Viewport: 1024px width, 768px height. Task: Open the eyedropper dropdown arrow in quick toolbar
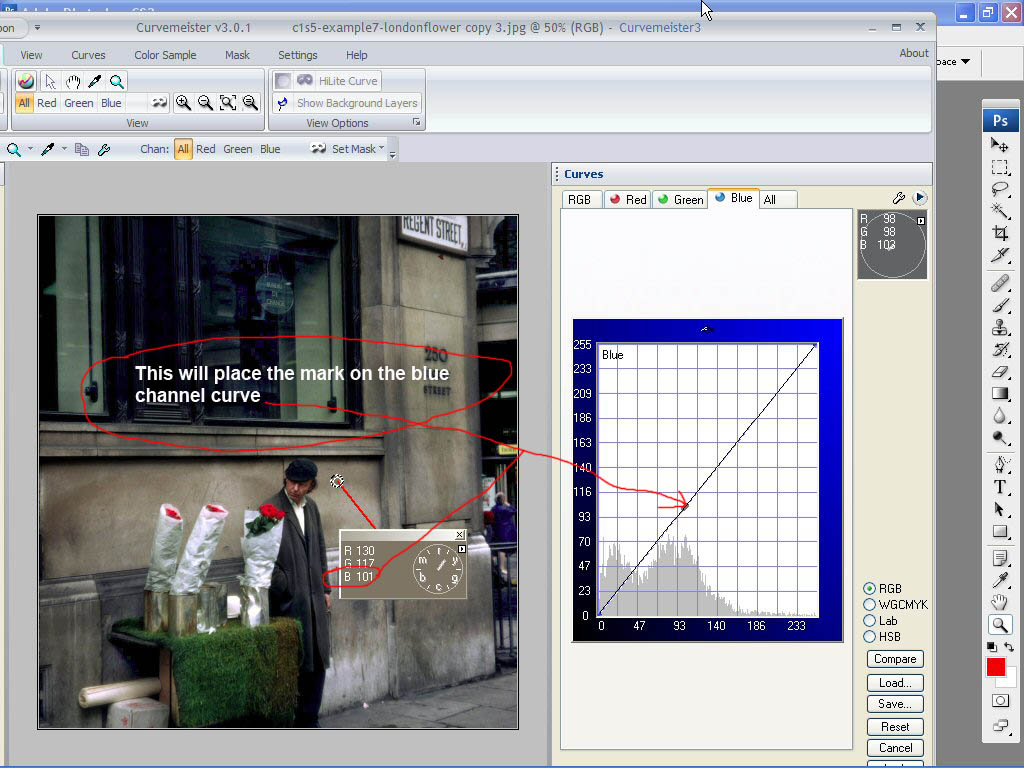(64, 149)
